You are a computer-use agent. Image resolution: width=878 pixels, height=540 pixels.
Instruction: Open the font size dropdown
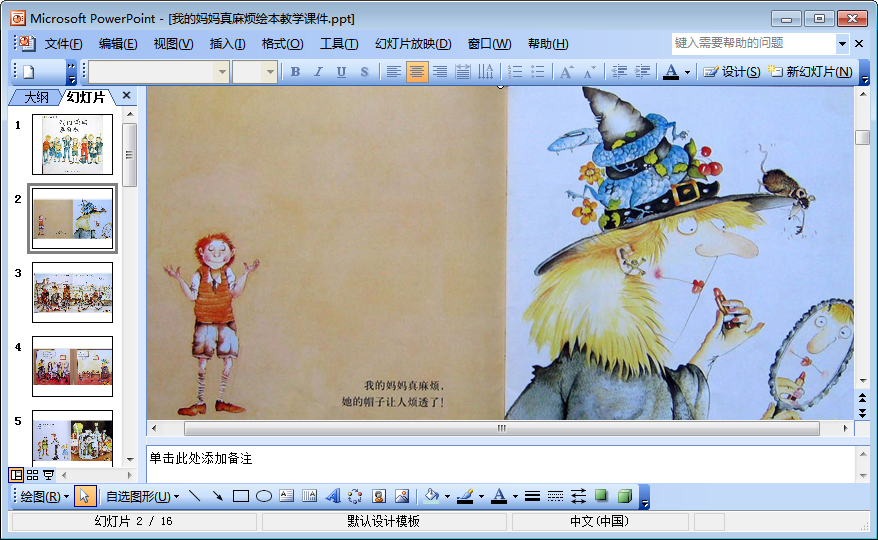tap(270, 72)
